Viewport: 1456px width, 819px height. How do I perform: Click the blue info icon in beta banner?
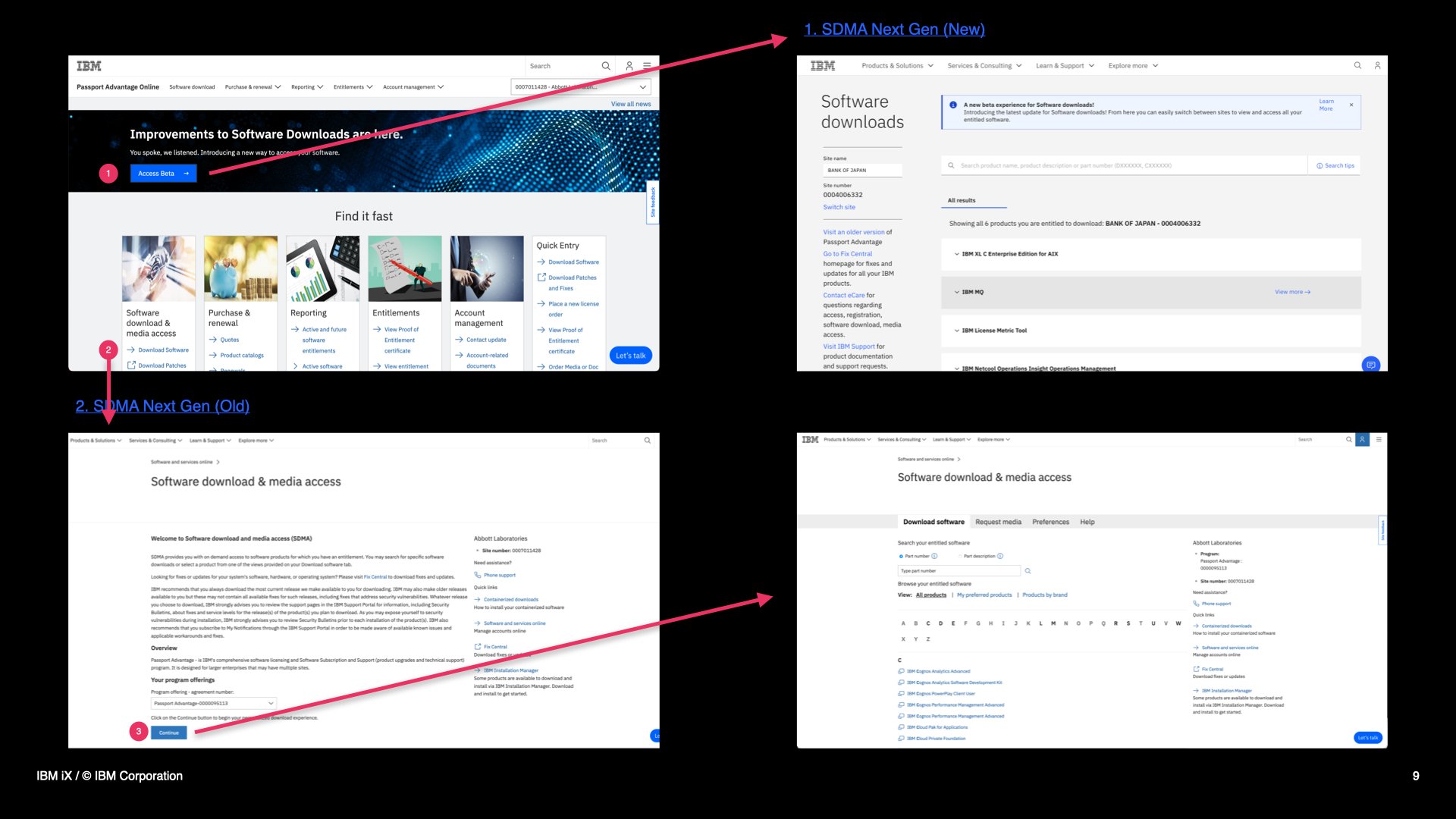[x=953, y=105]
